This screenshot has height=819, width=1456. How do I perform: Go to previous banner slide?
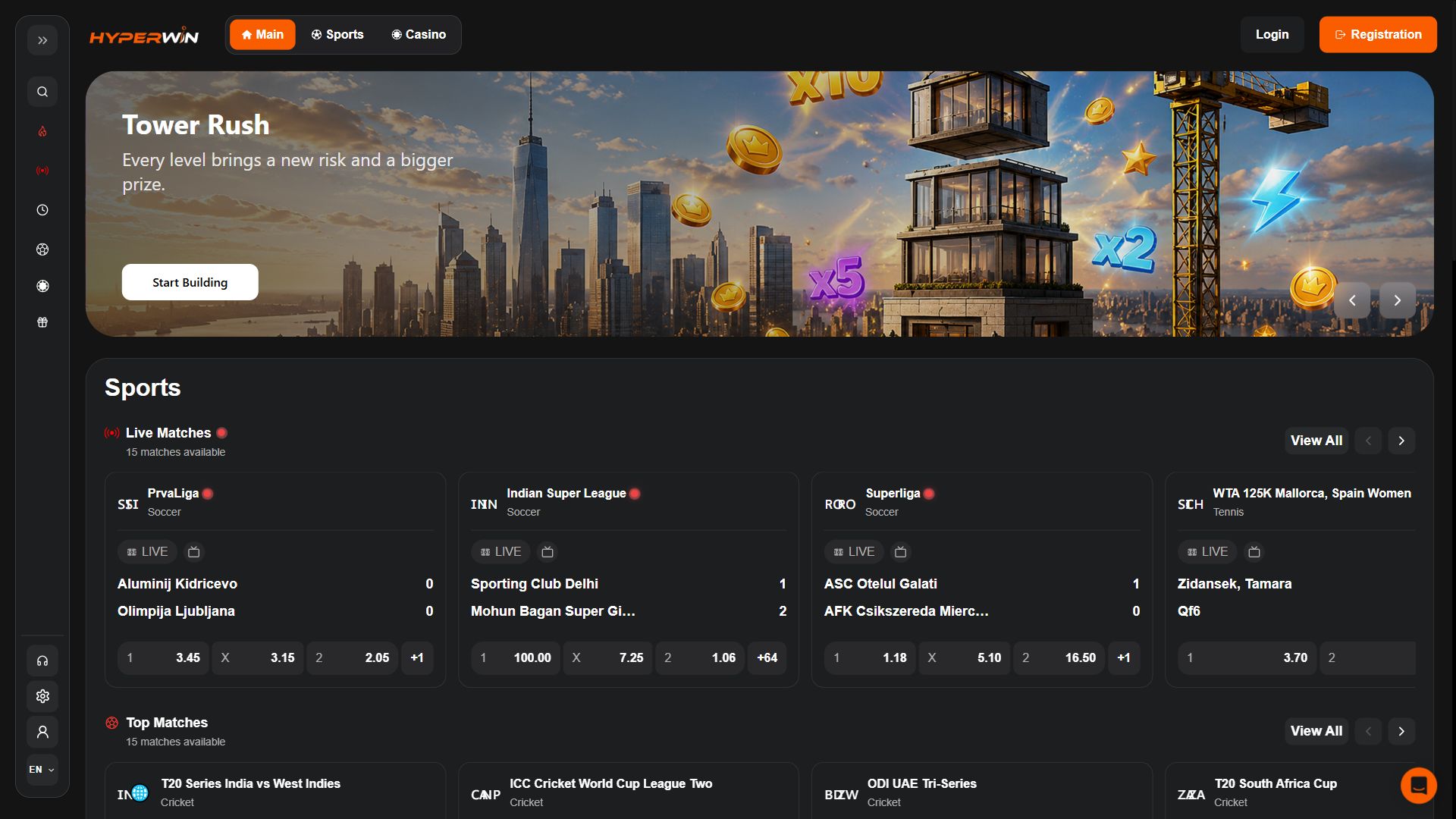tap(1352, 300)
